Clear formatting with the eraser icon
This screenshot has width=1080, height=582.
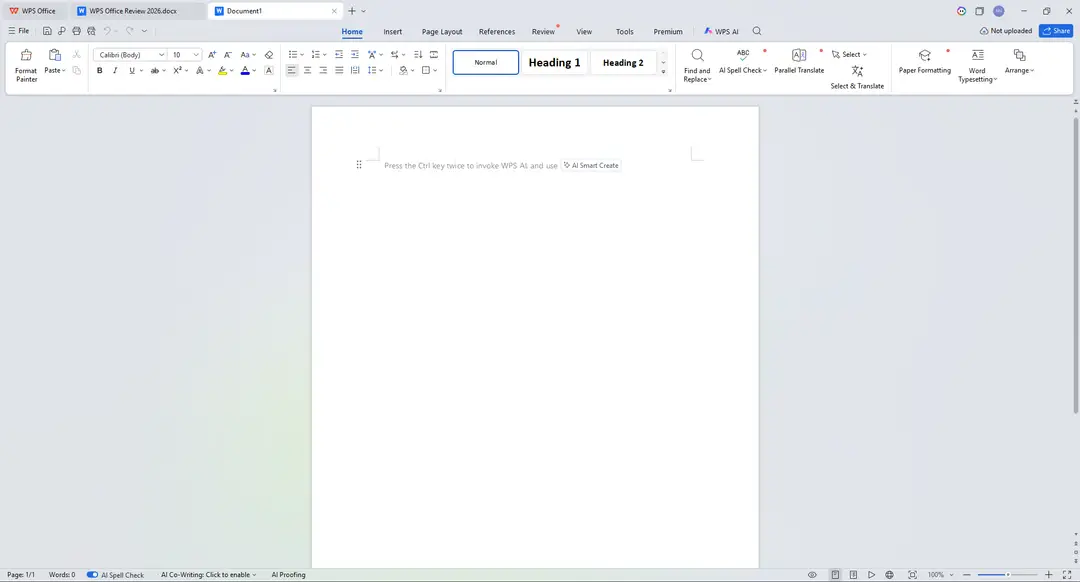point(269,54)
